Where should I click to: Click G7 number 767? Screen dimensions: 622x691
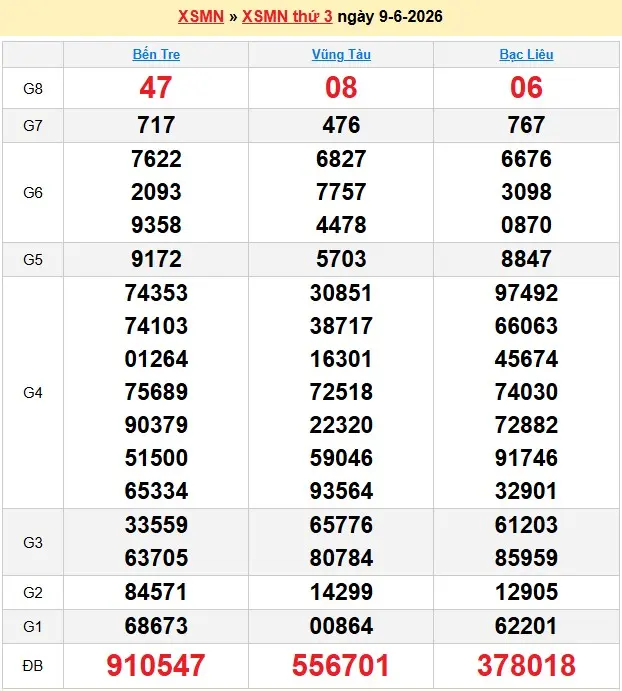526,125
